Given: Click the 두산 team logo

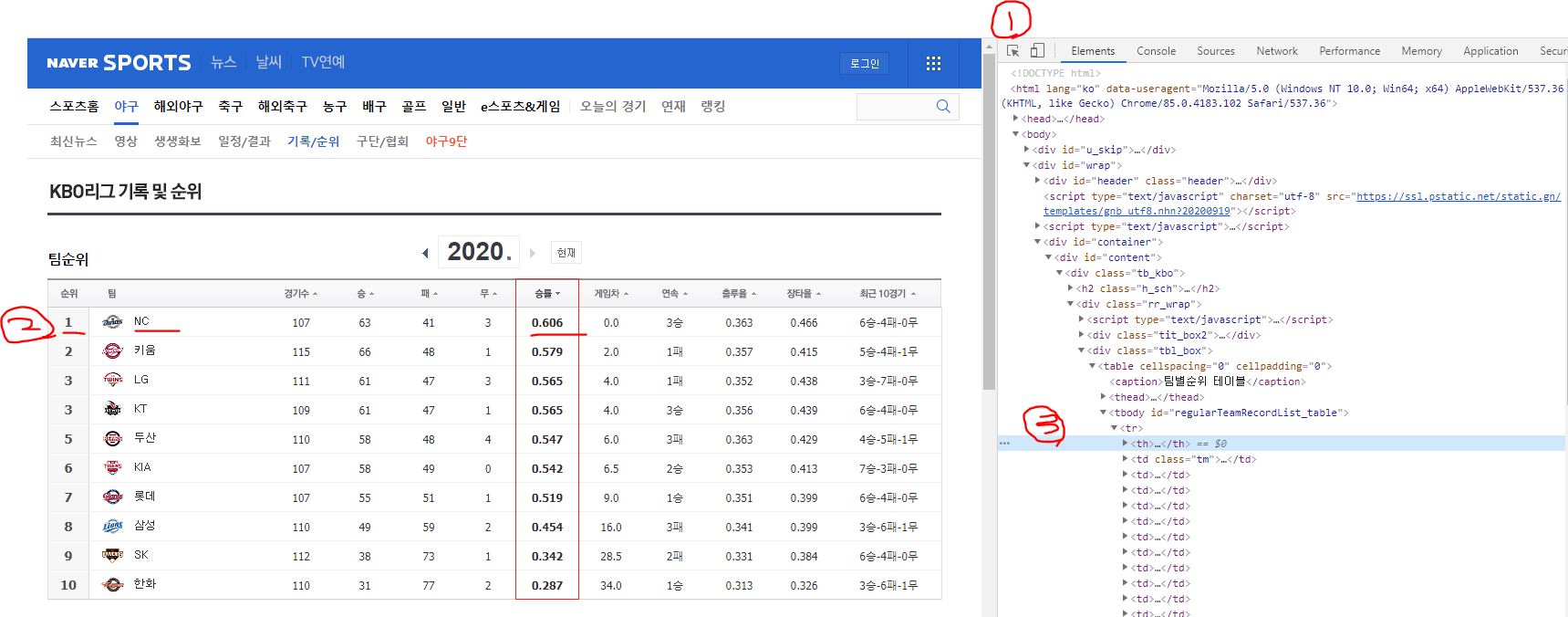Looking at the screenshot, I should (112, 438).
